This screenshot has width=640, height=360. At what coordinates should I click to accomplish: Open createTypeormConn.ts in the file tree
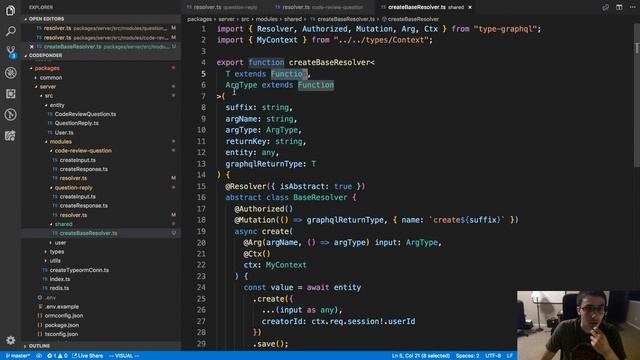click(x=79, y=270)
